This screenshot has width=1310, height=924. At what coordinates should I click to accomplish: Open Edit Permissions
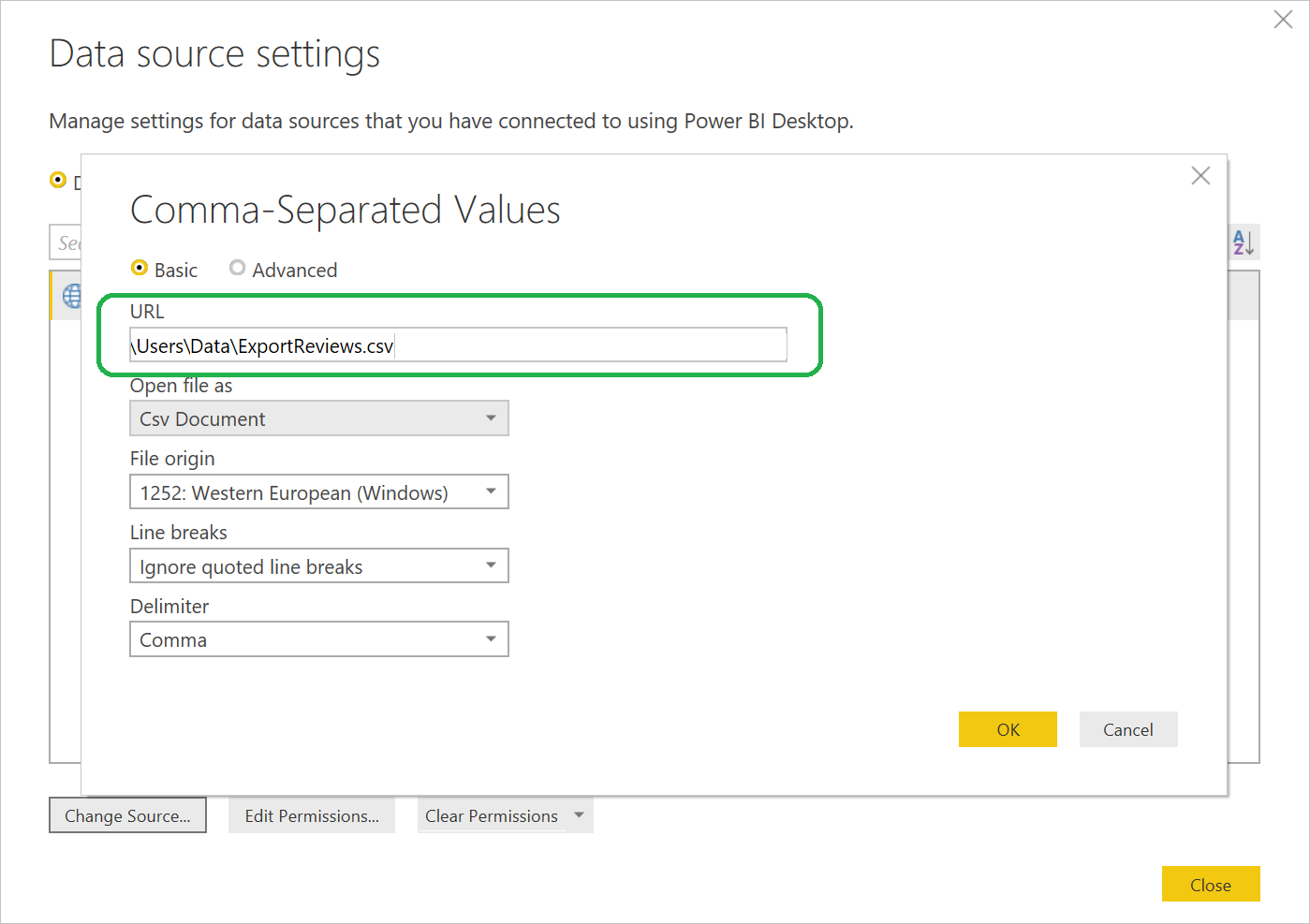pyautogui.click(x=312, y=814)
